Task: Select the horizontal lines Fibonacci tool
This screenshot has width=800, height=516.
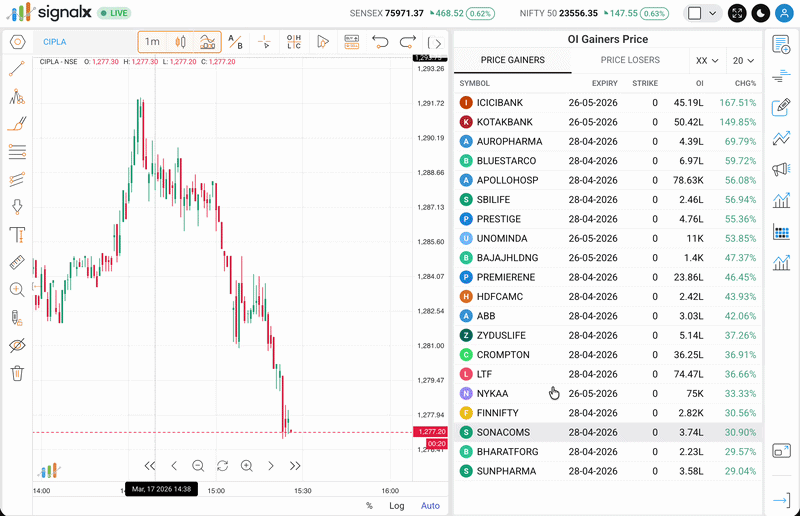Action: pyautogui.click(x=17, y=152)
